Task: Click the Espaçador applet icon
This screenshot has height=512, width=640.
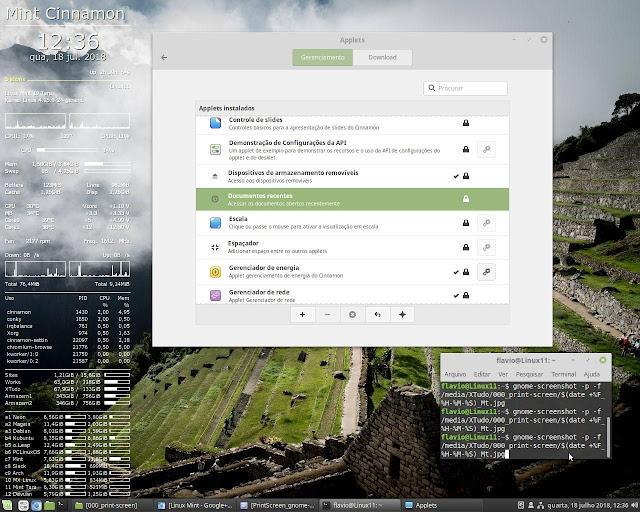Action: [x=215, y=247]
